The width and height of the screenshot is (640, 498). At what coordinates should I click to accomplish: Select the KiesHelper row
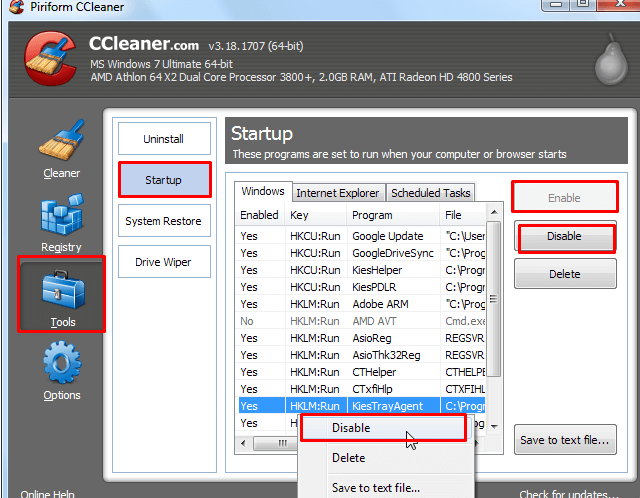point(361,270)
